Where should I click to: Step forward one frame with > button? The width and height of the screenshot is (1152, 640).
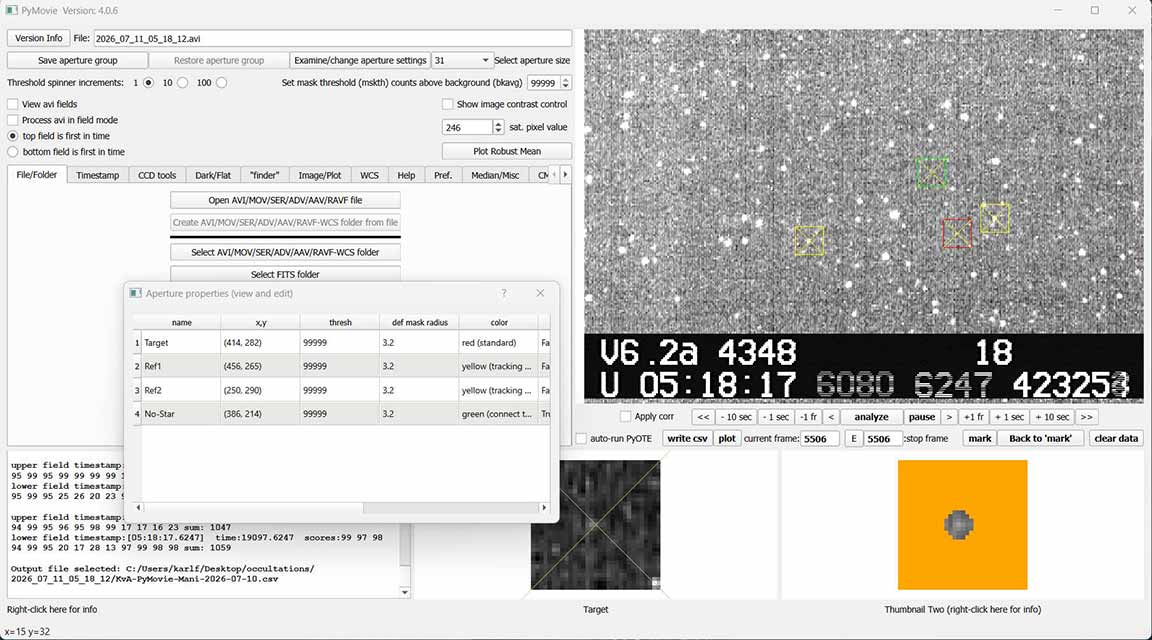(949, 417)
